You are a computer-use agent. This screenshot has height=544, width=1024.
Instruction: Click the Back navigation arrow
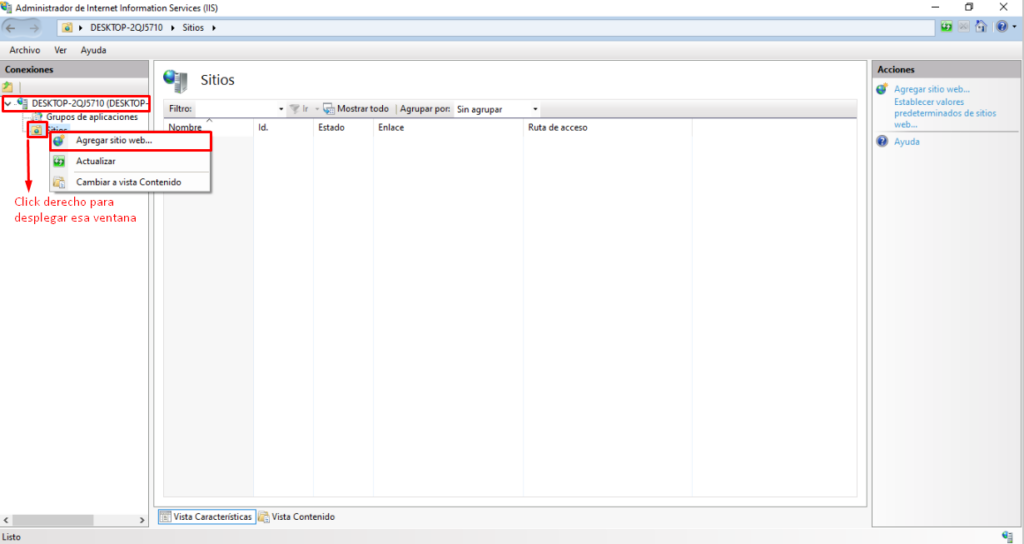pyautogui.click(x=10, y=28)
